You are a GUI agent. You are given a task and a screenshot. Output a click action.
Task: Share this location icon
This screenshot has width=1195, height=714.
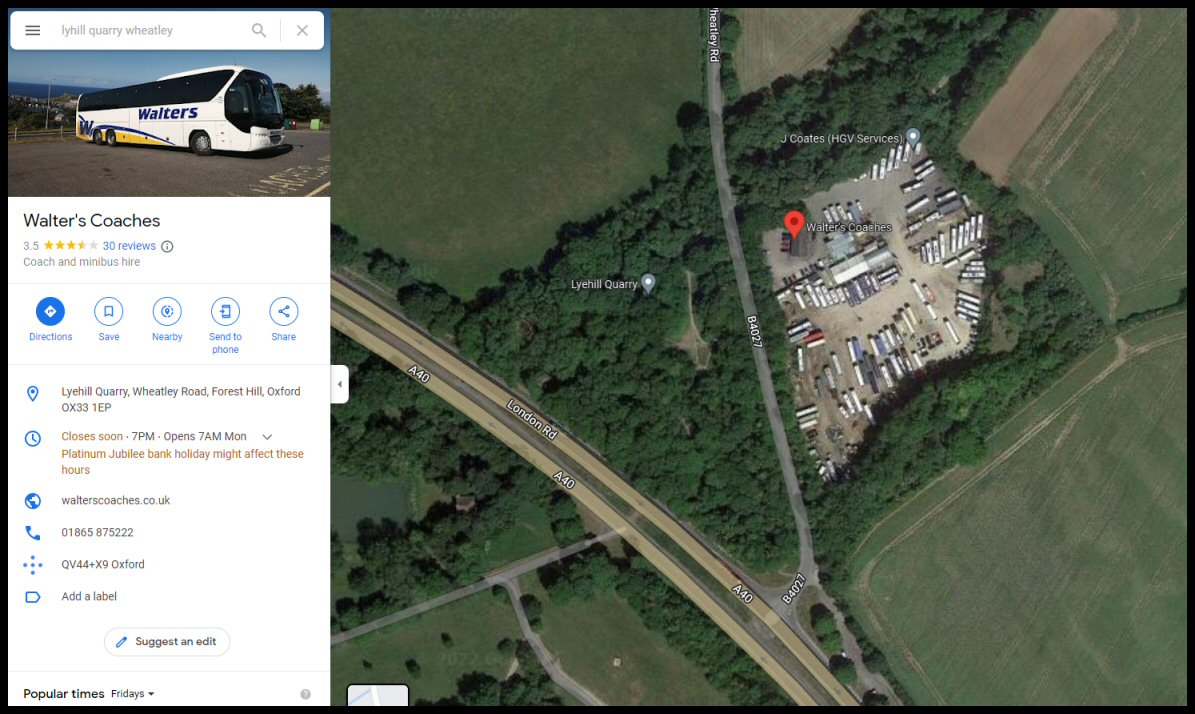click(x=284, y=312)
